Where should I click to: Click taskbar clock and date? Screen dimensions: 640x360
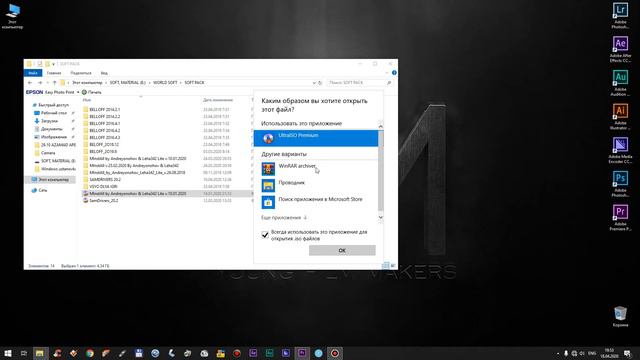point(609,353)
